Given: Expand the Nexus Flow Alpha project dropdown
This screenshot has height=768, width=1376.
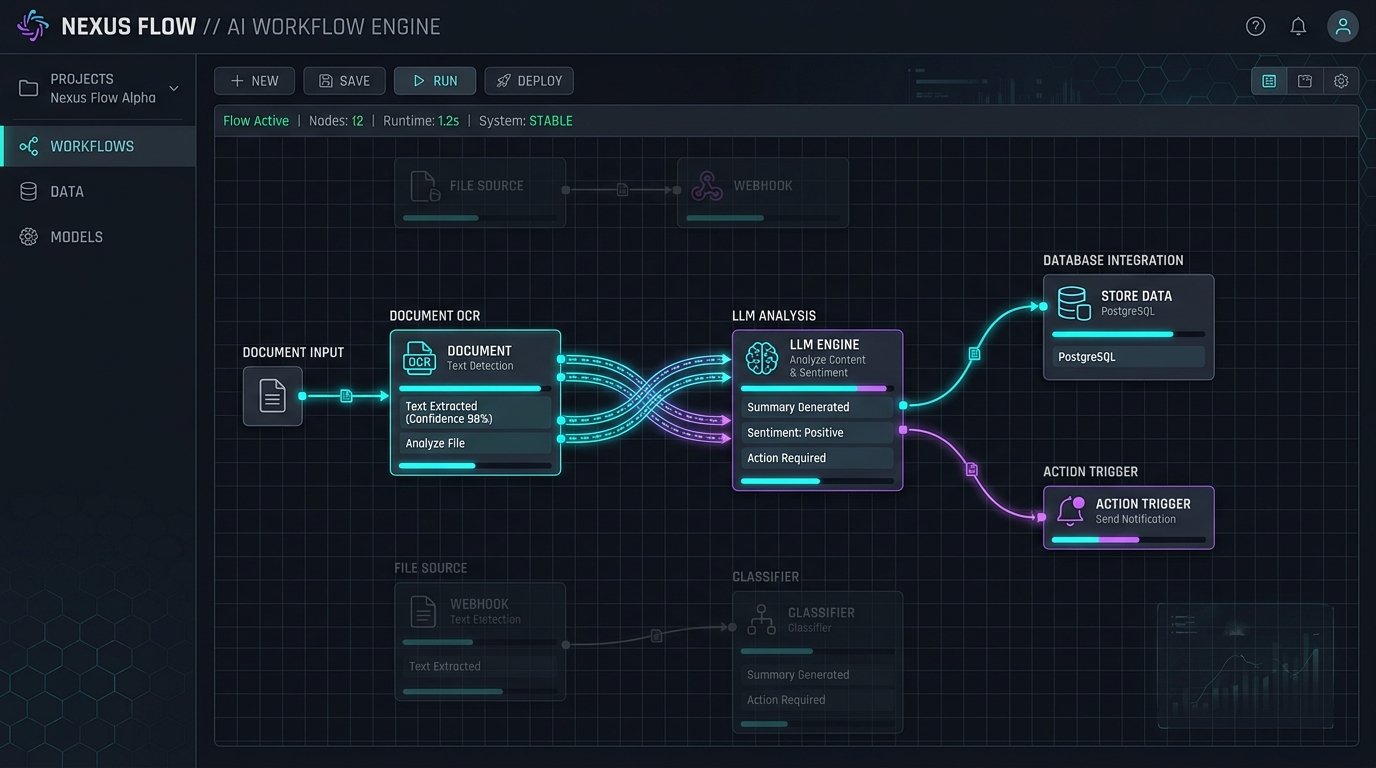Looking at the screenshot, I should (x=174, y=88).
